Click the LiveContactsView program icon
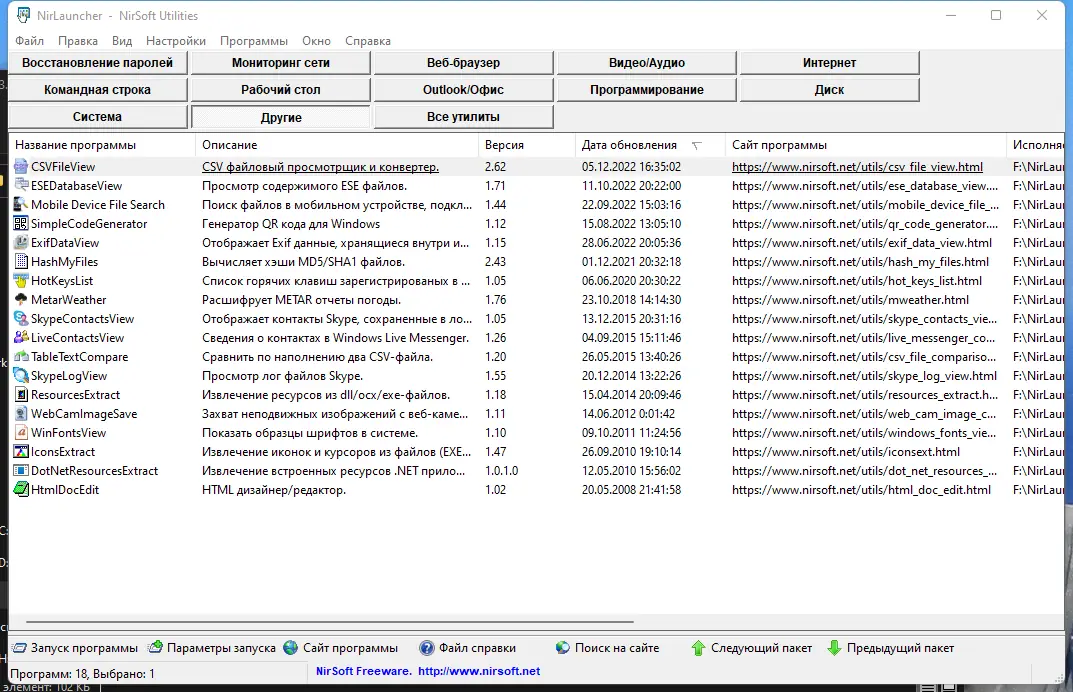The height and width of the screenshot is (692, 1073). (21, 337)
